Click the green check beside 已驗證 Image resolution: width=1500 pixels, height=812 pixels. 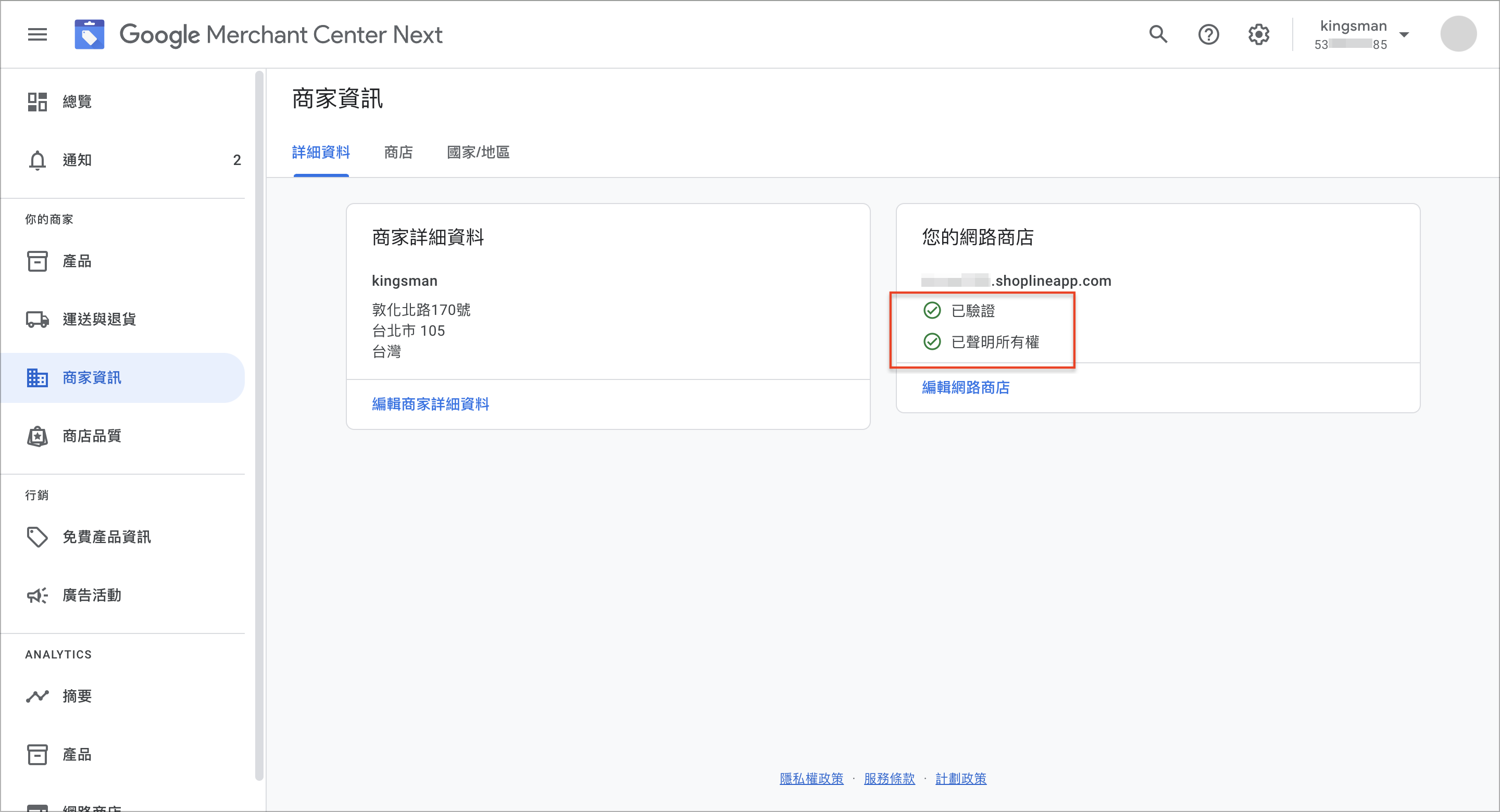pyautogui.click(x=932, y=310)
